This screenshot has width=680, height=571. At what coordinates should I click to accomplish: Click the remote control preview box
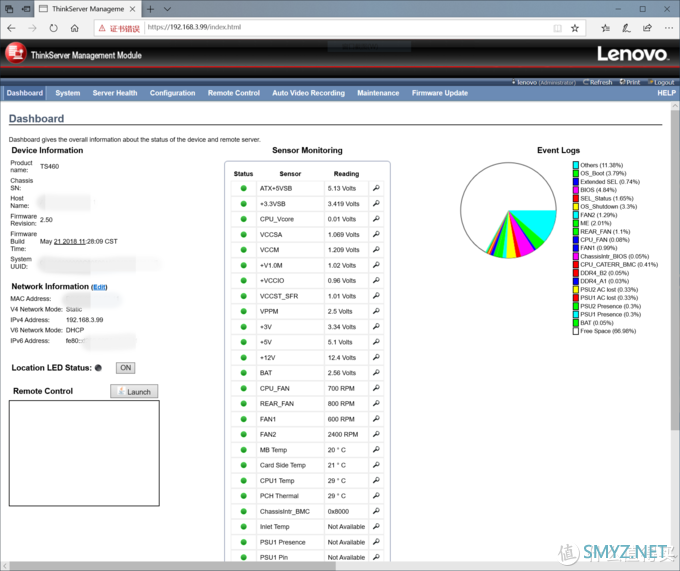84,453
